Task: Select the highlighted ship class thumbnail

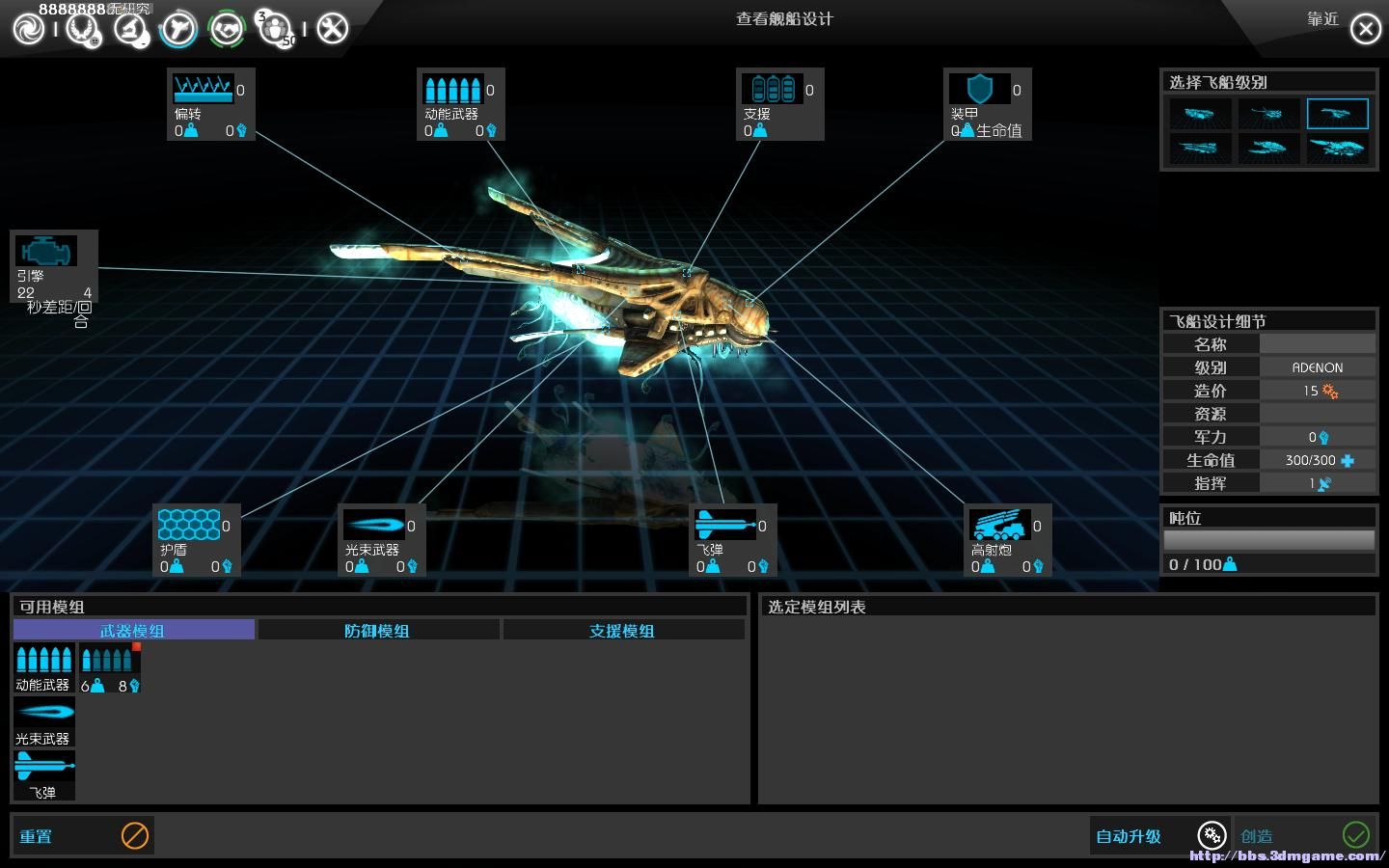Action: (1337, 114)
